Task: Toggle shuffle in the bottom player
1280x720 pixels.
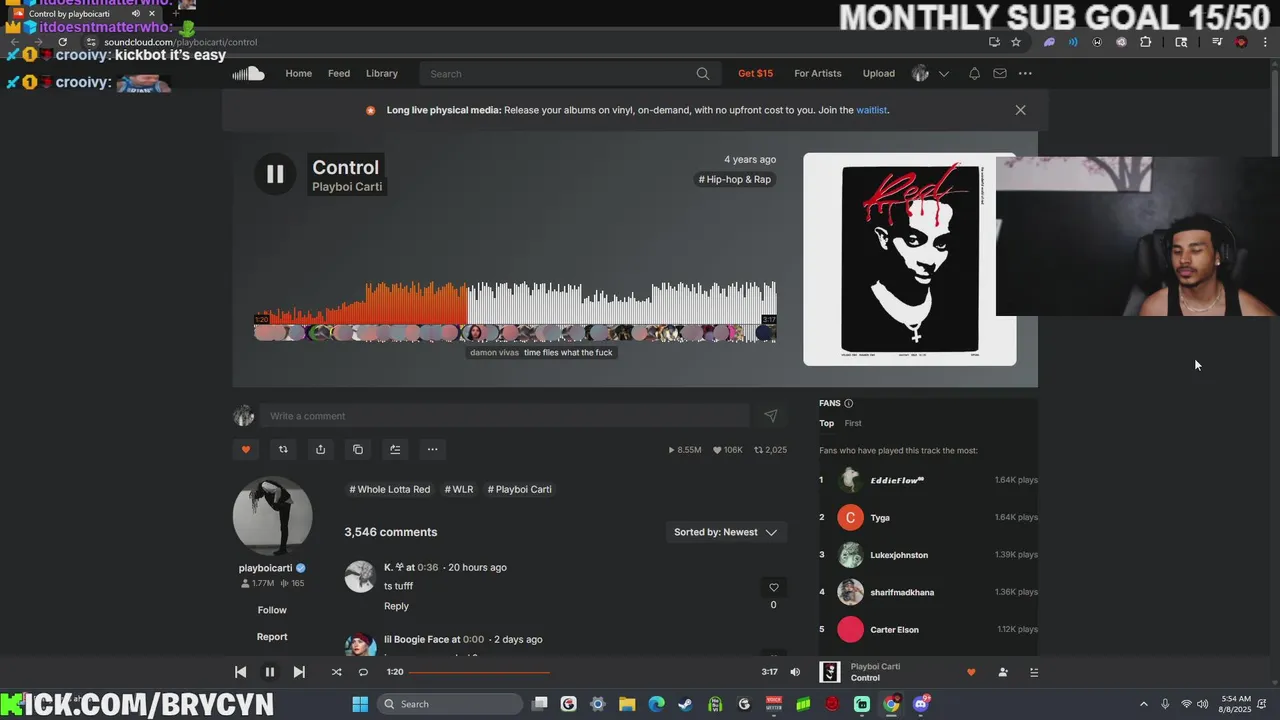Action: tap(336, 672)
